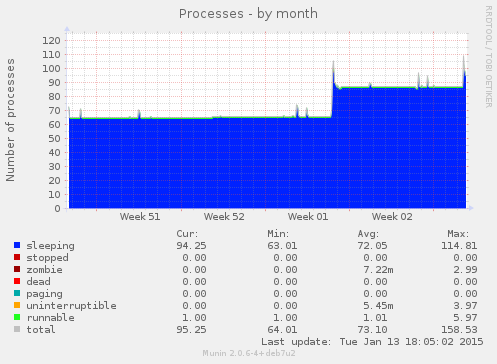
Task: Click the 'total' legend label
Action: pos(41,330)
